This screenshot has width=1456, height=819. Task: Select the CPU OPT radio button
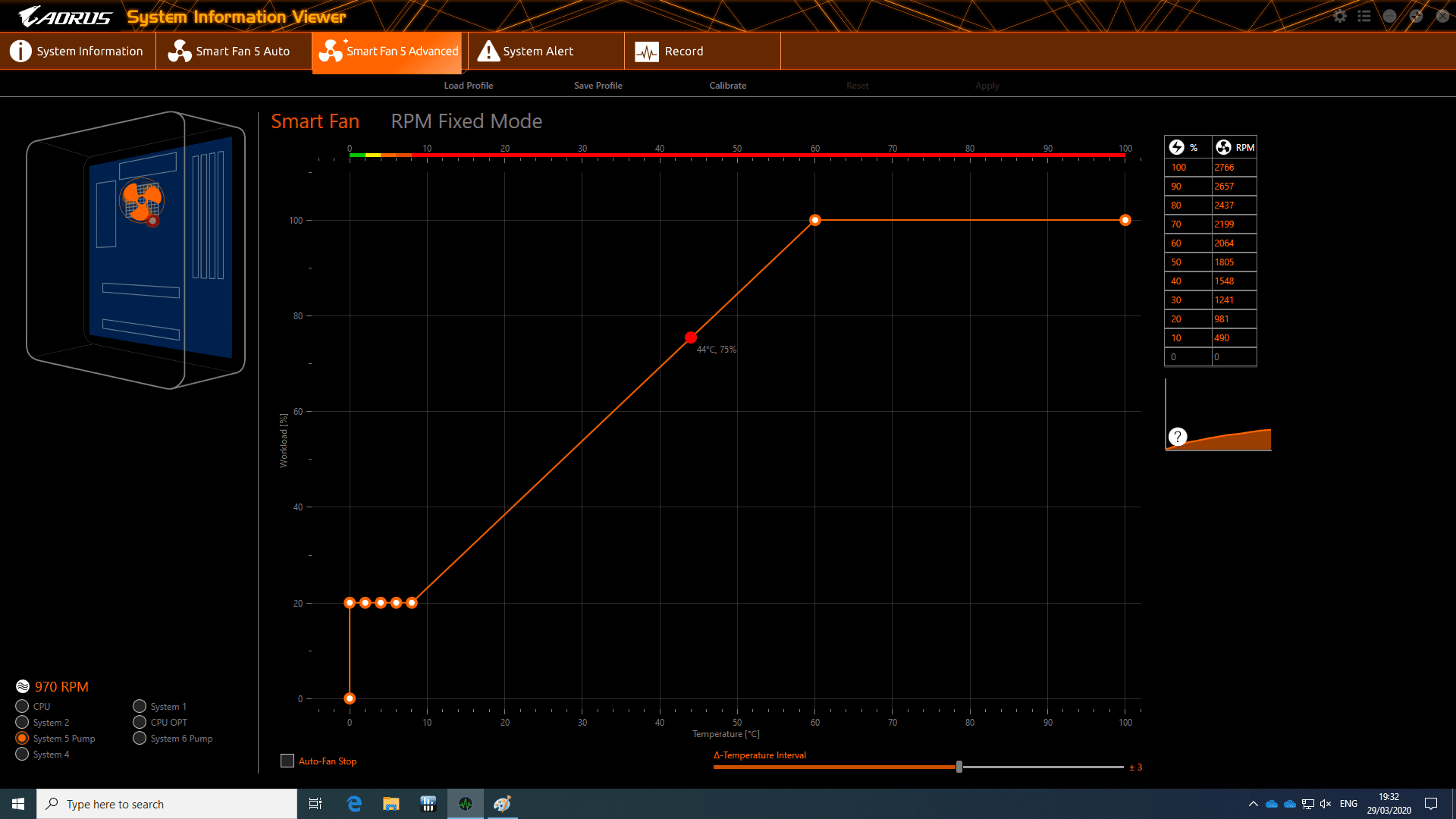140,722
